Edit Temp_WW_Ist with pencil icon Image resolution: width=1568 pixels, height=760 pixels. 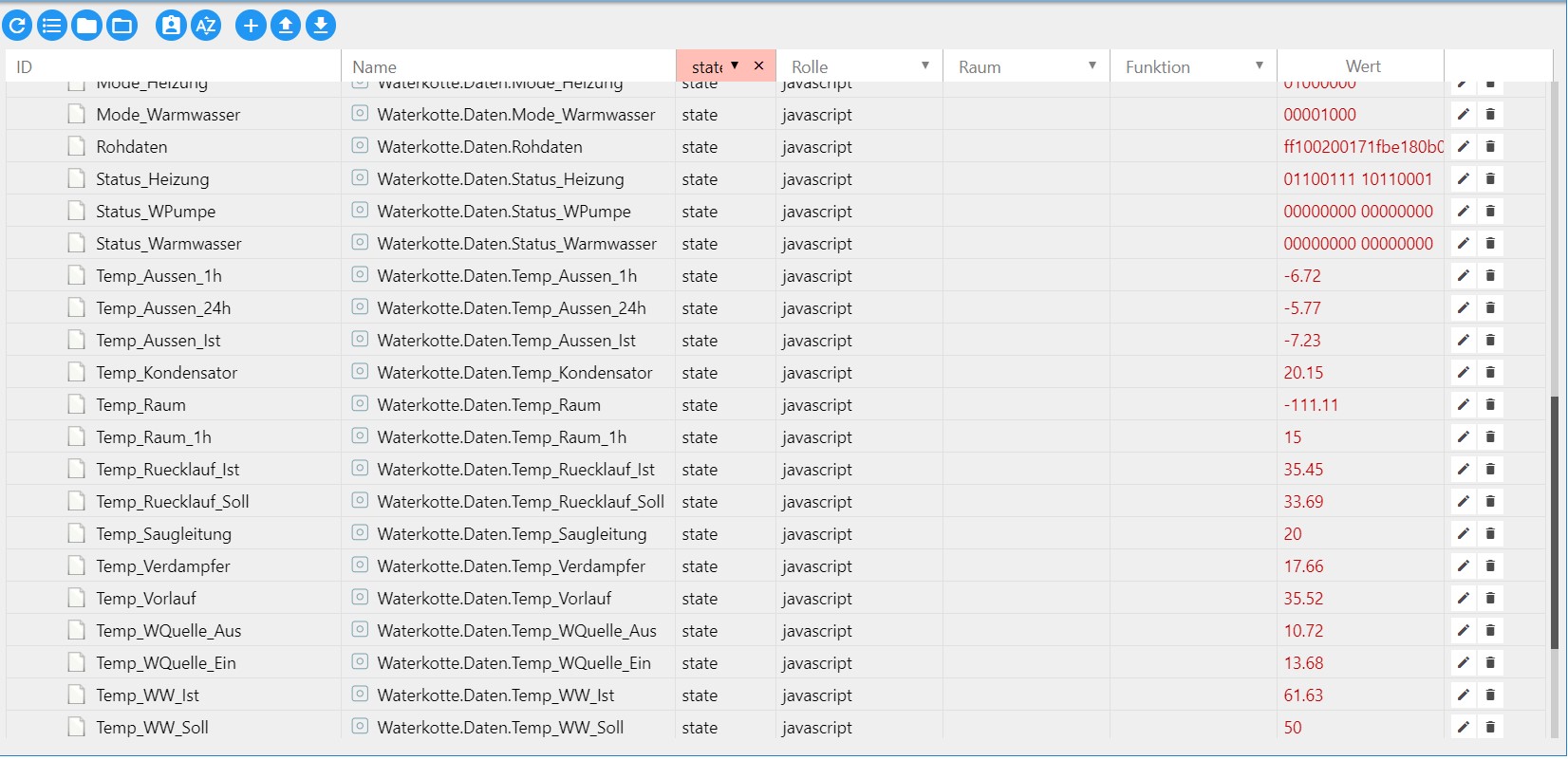click(x=1464, y=695)
